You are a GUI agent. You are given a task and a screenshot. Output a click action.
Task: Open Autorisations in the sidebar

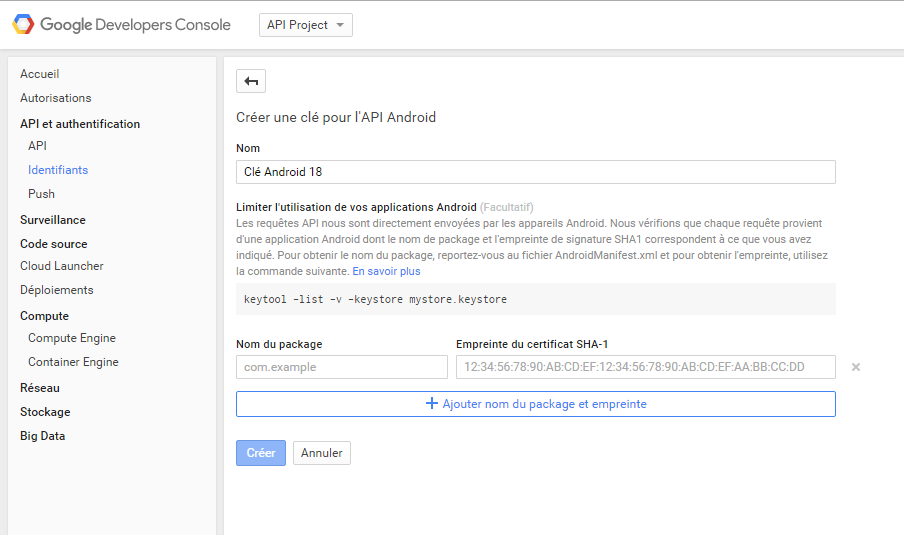click(56, 99)
